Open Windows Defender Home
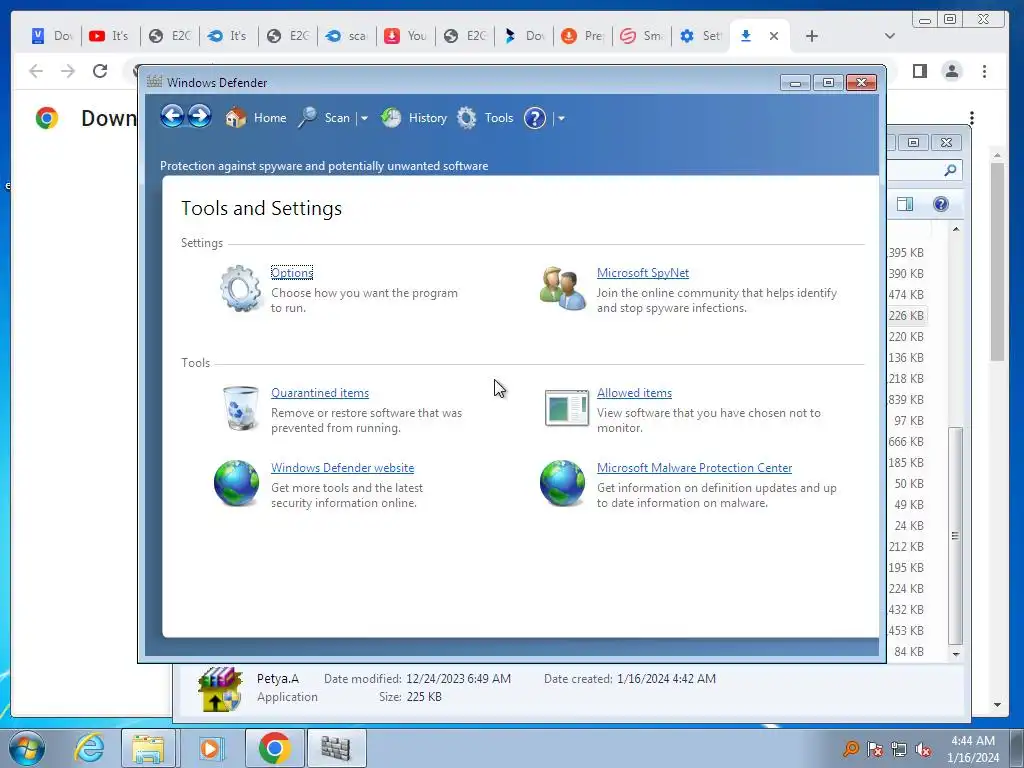The height and width of the screenshot is (768, 1024). pyautogui.click(x=256, y=118)
